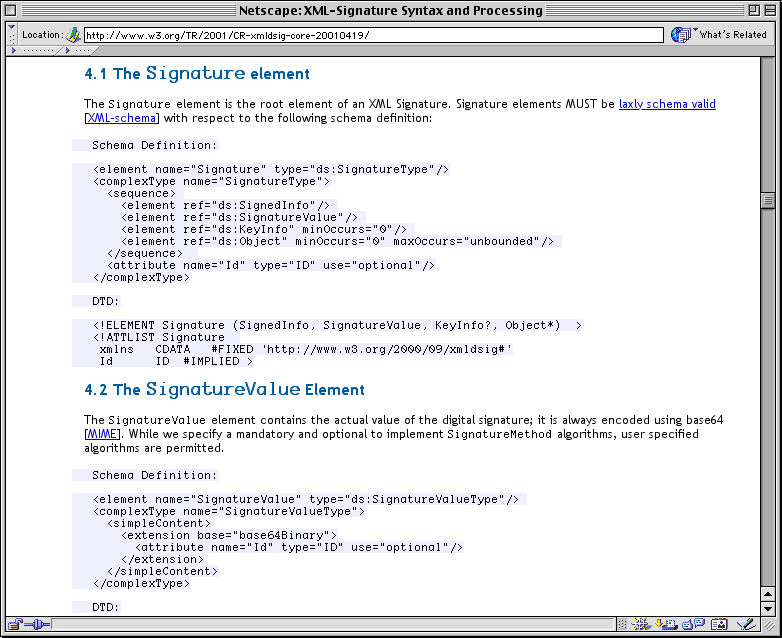Open the MIME reference link
The width and height of the screenshot is (782, 638).
point(103,434)
